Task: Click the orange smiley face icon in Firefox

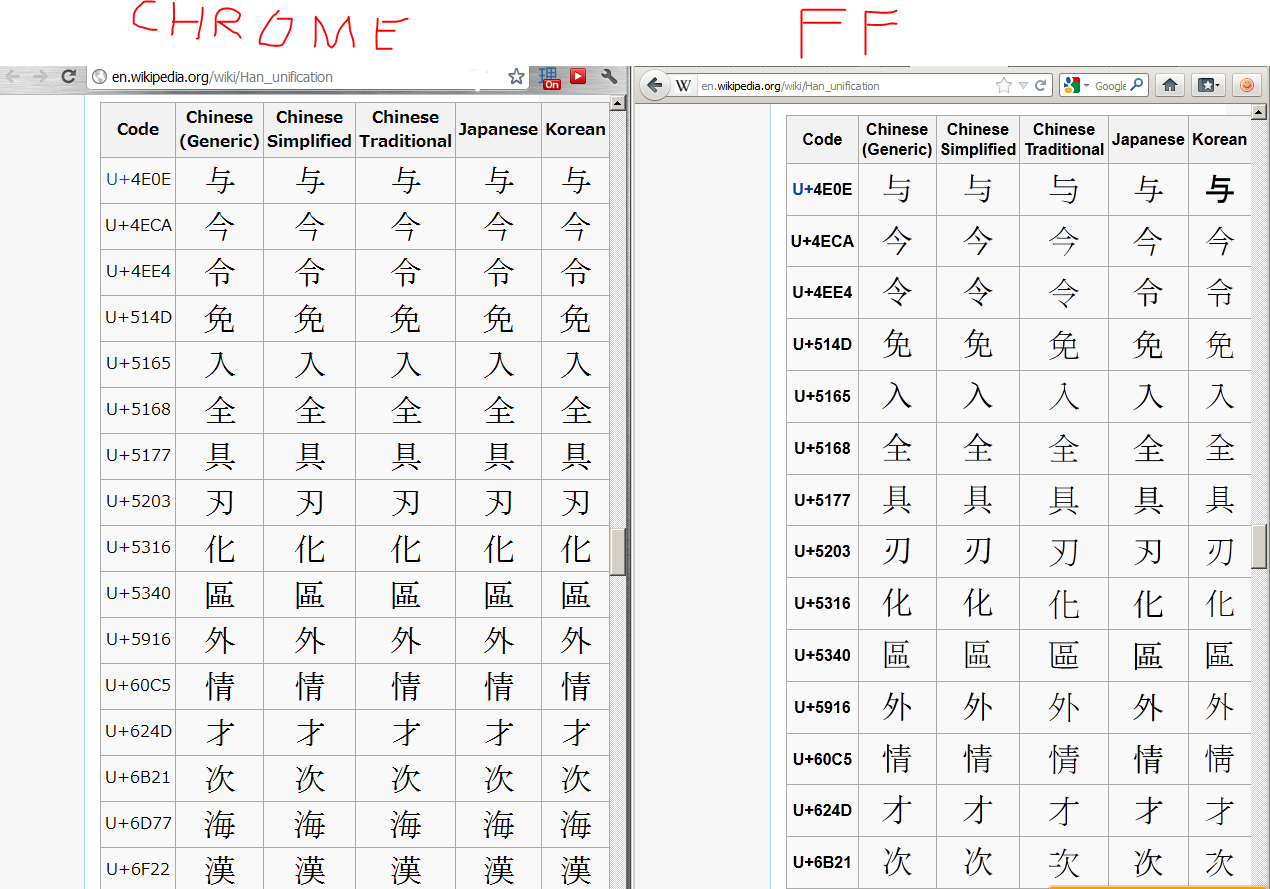Action: [1246, 85]
